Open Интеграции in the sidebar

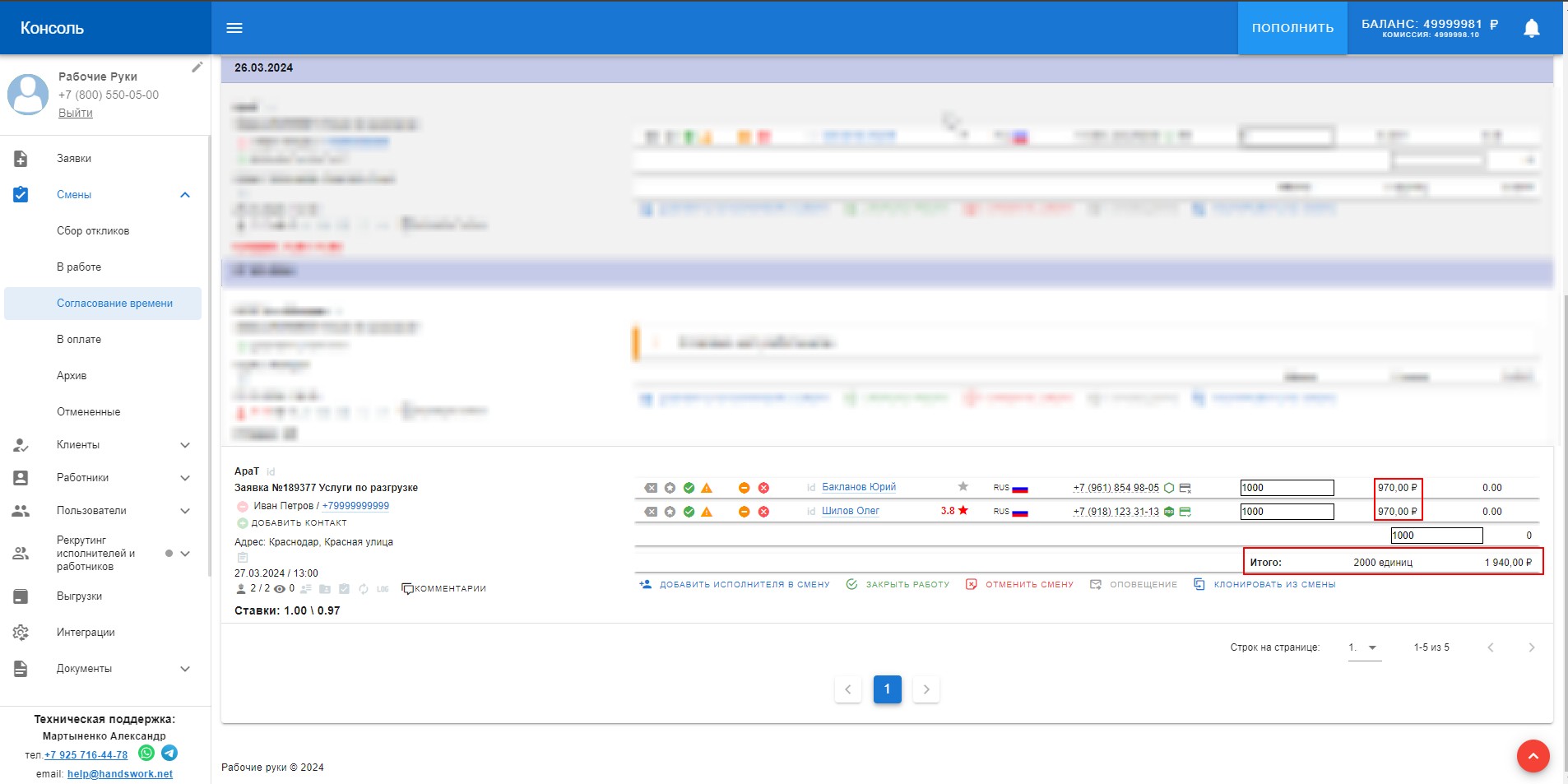click(x=86, y=633)
